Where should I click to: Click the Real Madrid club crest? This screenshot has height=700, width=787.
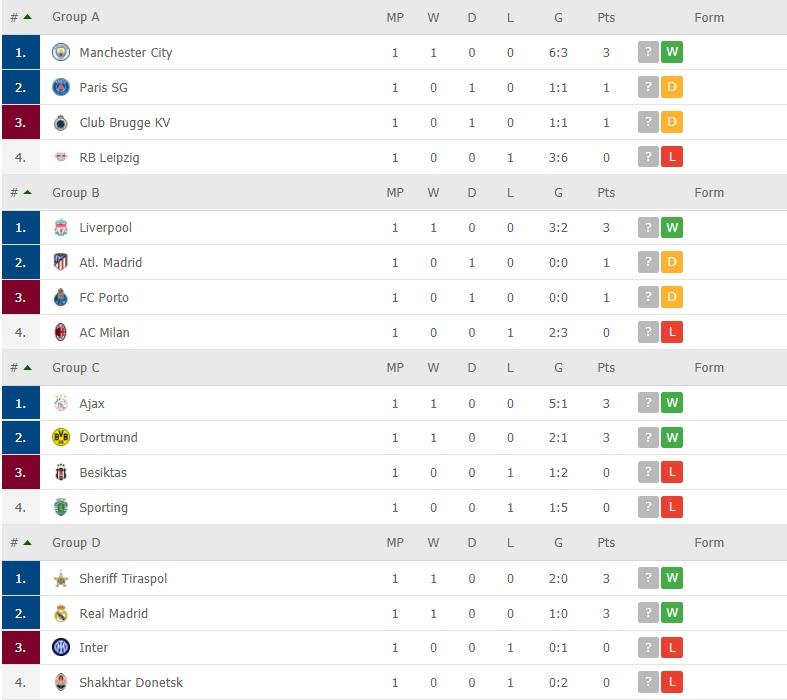pos(61,613)
